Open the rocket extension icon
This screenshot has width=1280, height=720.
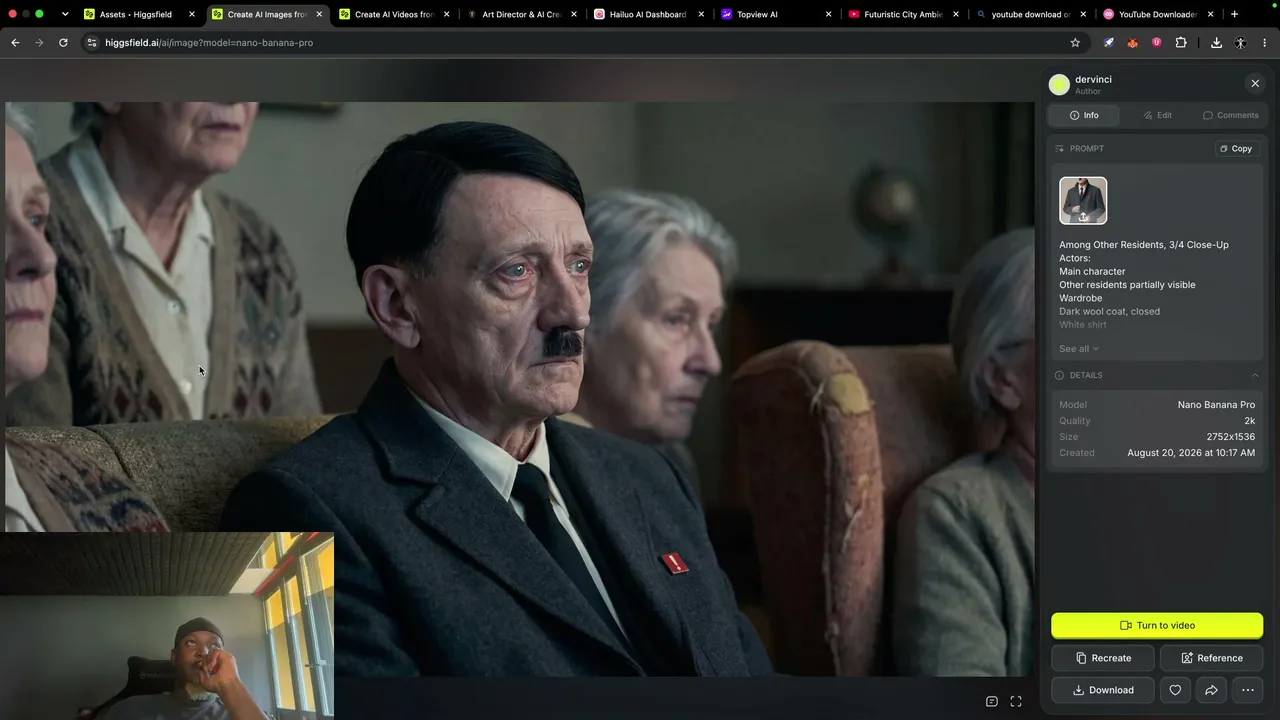click(x=1109, y=43)
